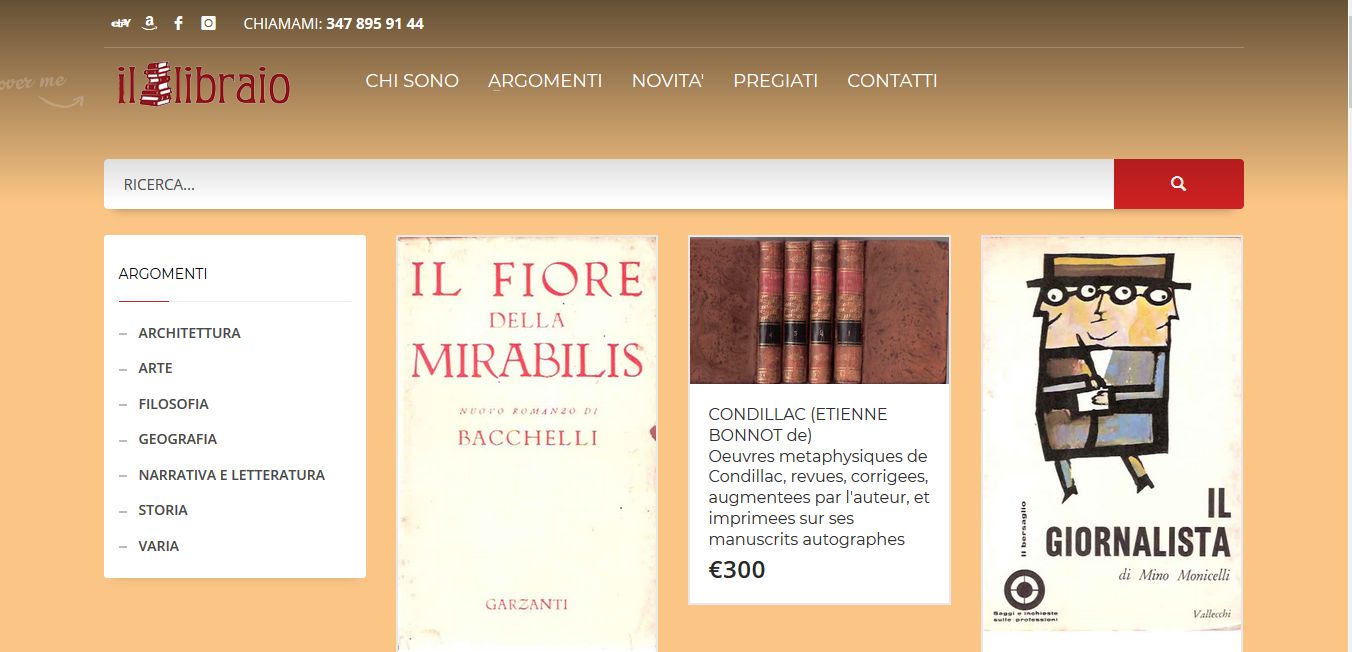View Il Giornalista book cover
The height and width of the screenshot is (652, 1352).
[1112, 434]
